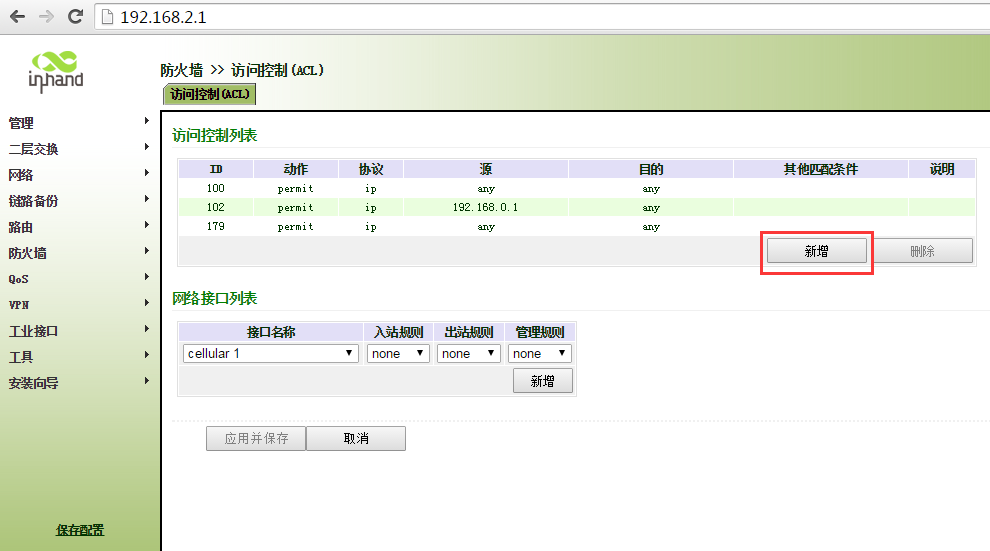
Task: Open the QoS sidebar menu
Action: click(19, 279)
